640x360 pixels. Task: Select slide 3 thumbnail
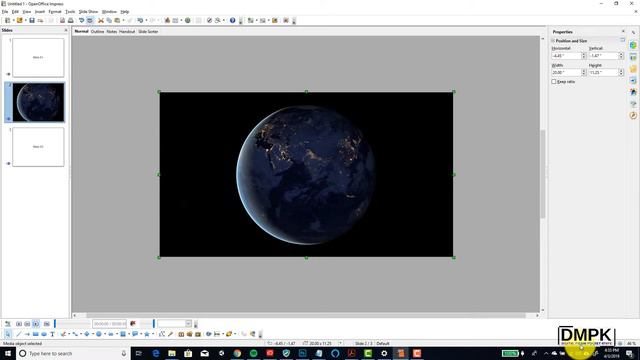(38, 147)
